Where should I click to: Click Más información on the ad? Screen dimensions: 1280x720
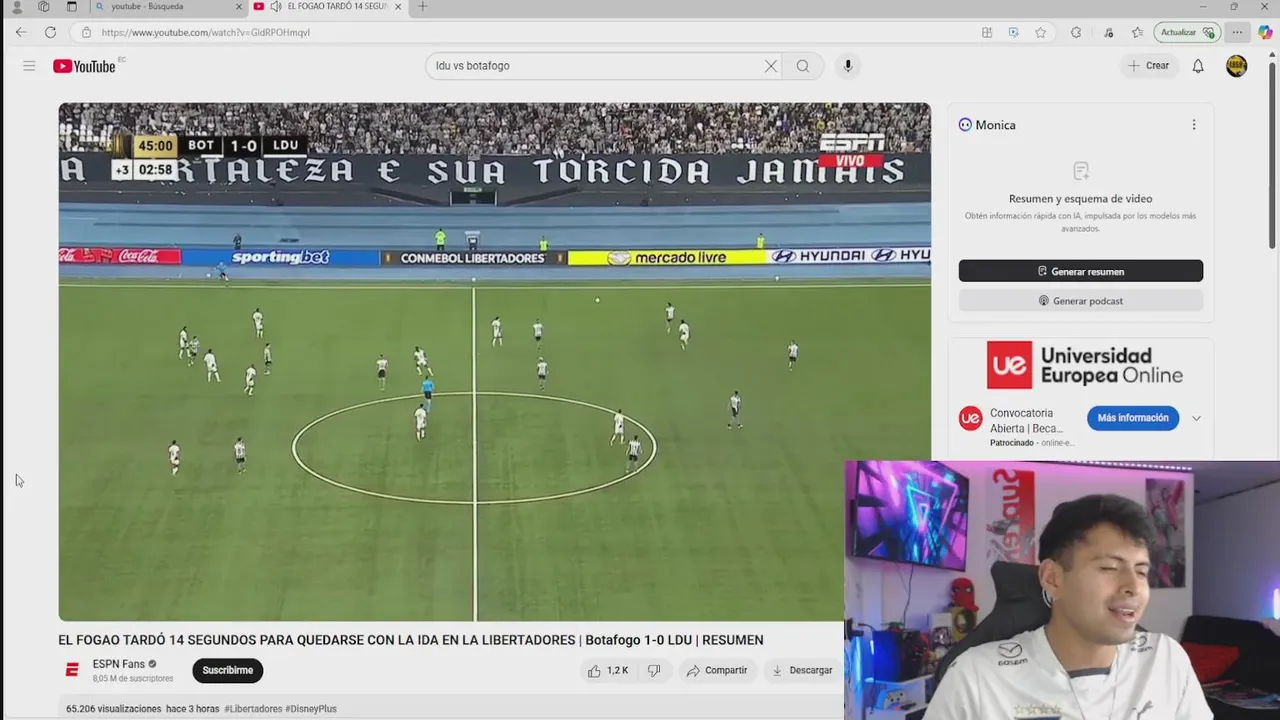(1133, 418)
